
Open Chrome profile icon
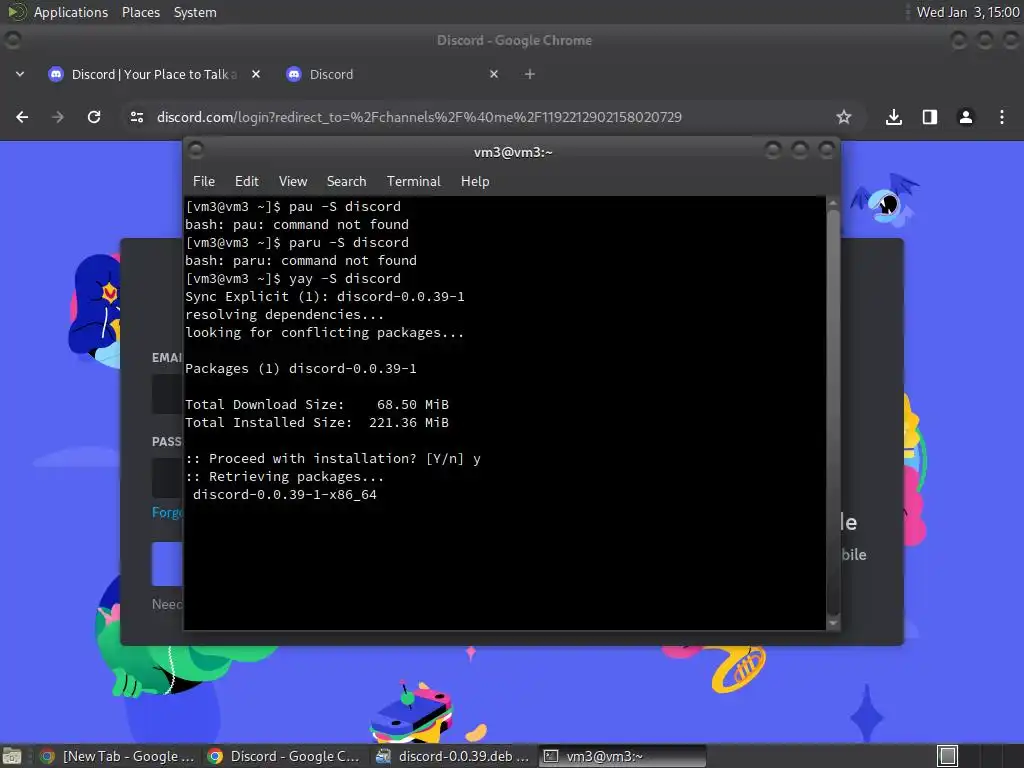click(966, 117)
